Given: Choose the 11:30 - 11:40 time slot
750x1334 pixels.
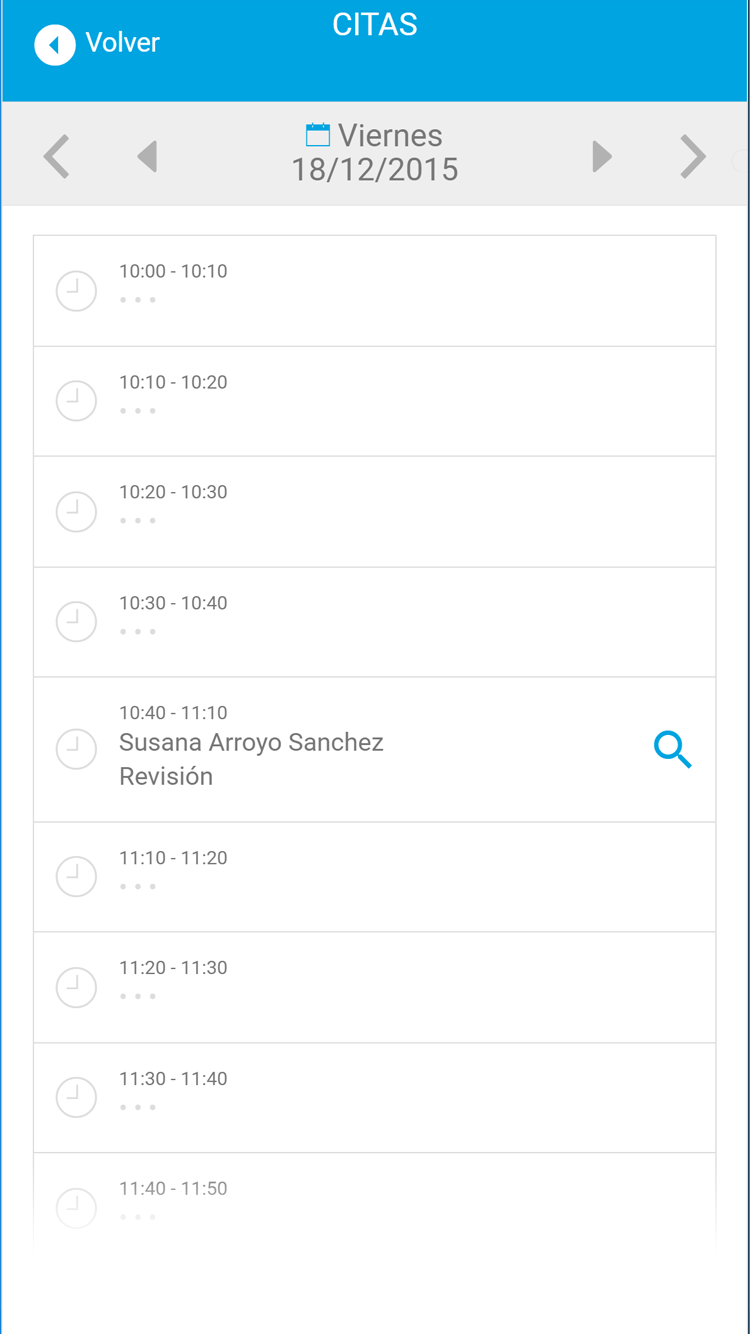Looking at the screenshot, I should click(x=374, y=1098).
